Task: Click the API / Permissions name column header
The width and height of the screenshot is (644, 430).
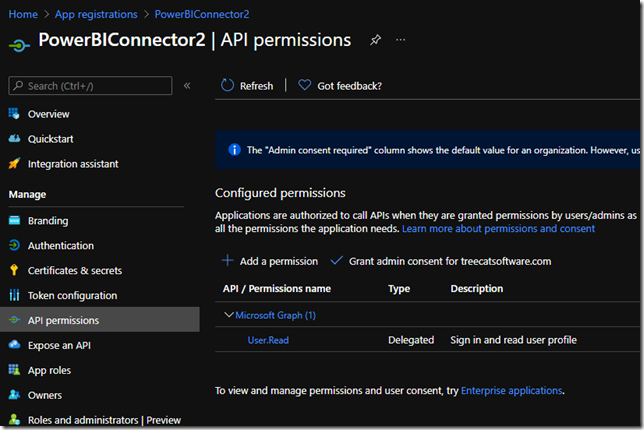Action: 277,289
